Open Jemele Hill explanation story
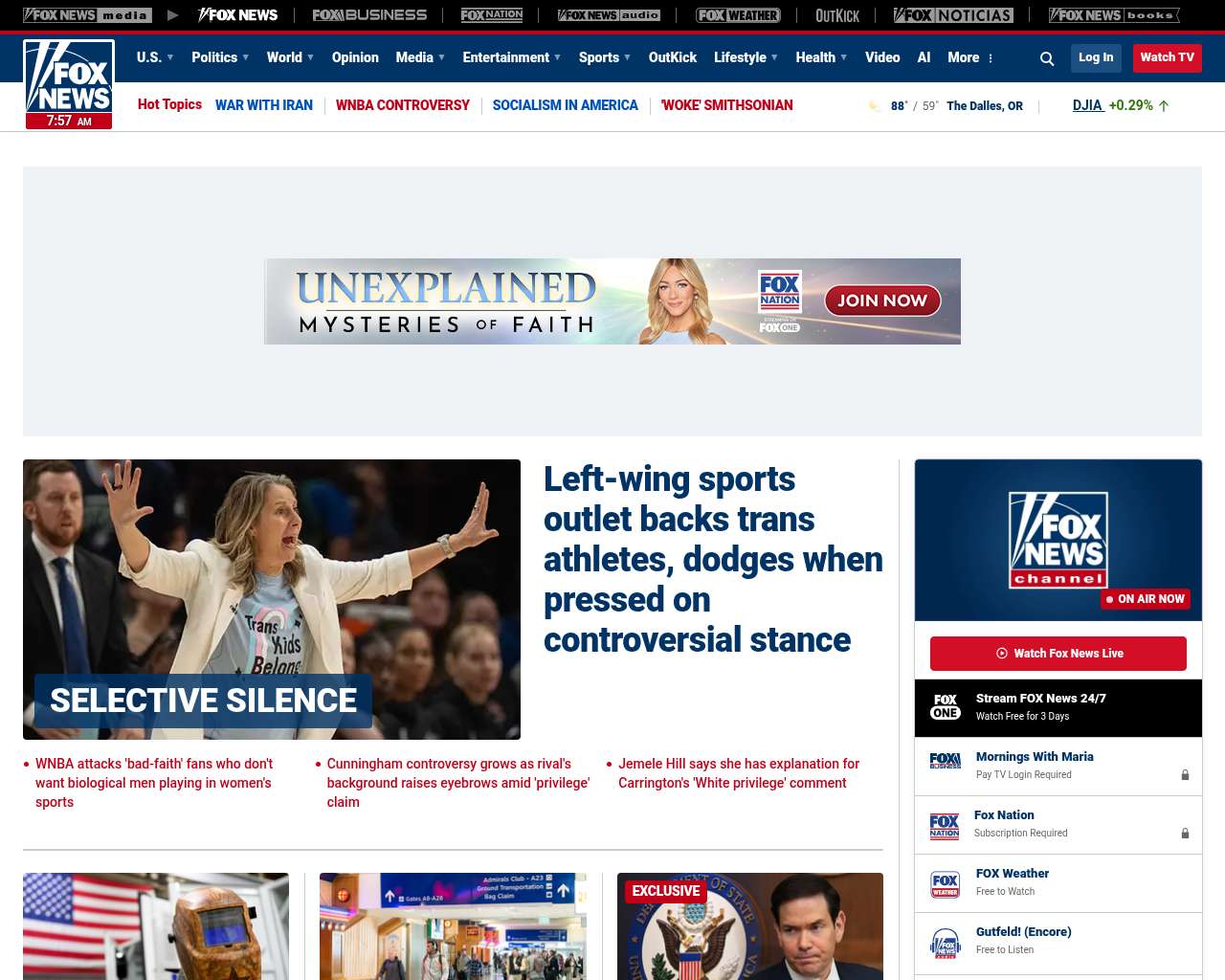This screenshot has width=1225, height=980. [x=739, y=773]
